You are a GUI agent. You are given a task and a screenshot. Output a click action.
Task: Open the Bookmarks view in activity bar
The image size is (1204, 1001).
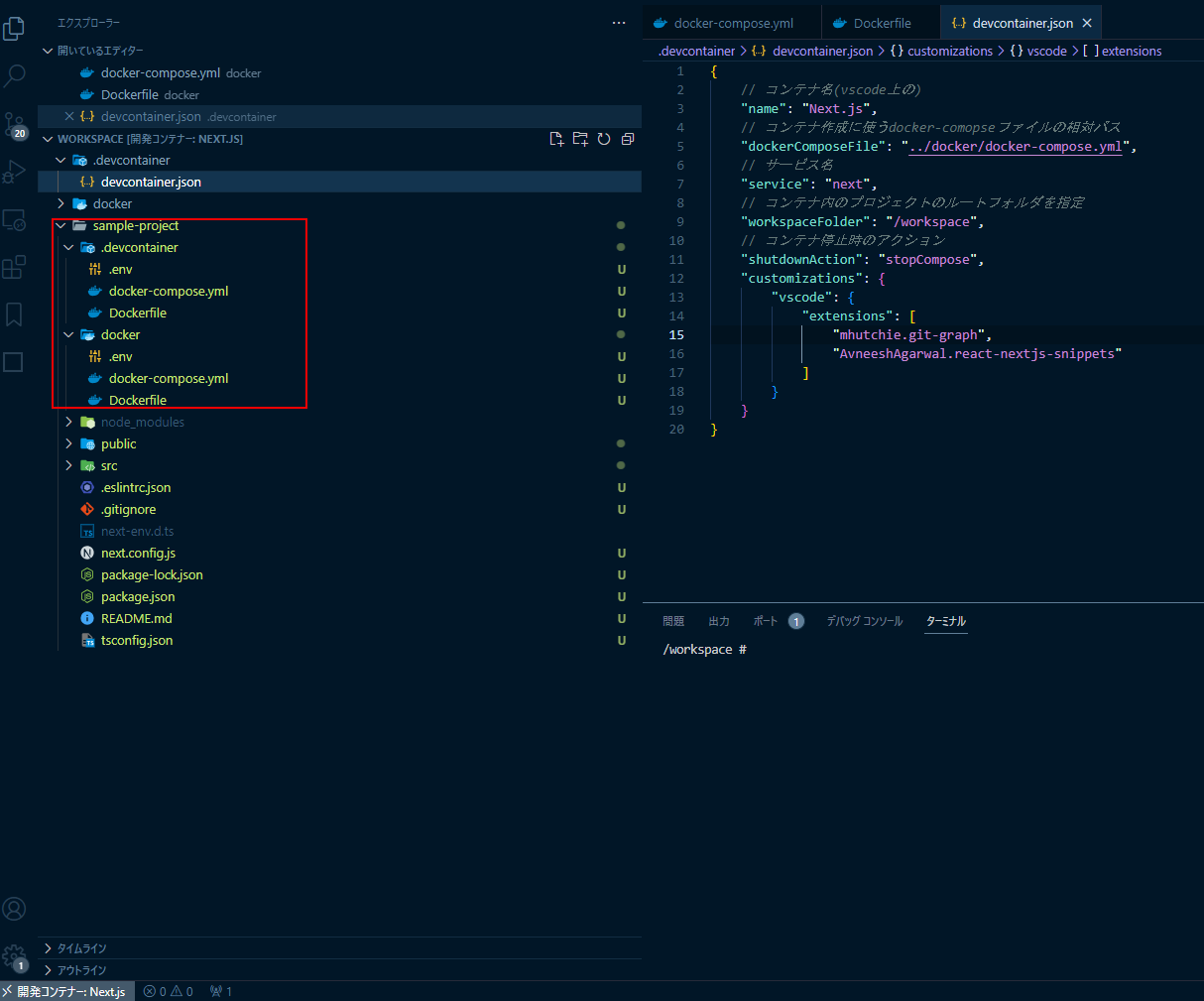click(x=14, y=314)
